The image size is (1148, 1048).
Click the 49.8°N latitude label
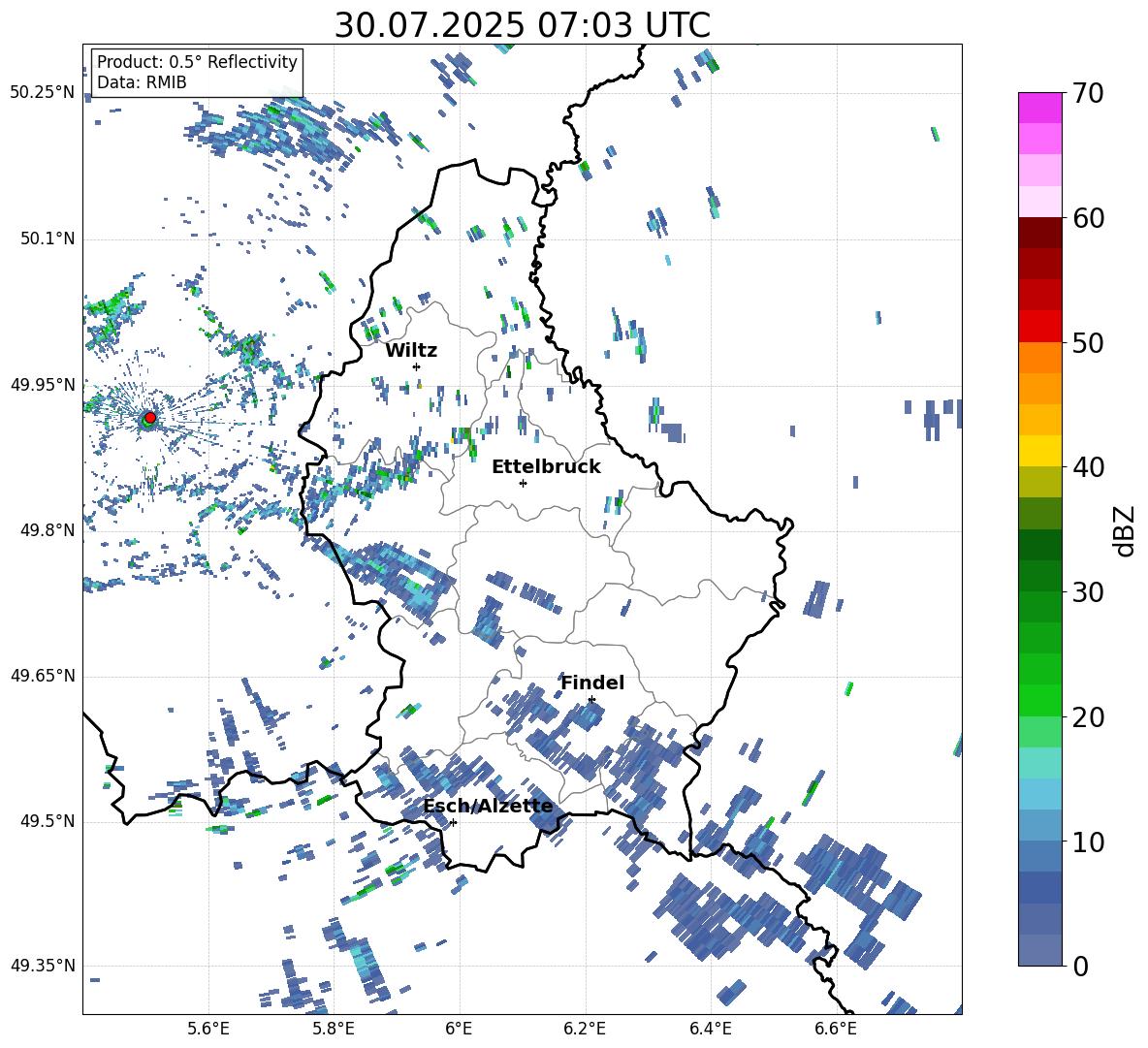pyautogui.click(x=48, y=530)
